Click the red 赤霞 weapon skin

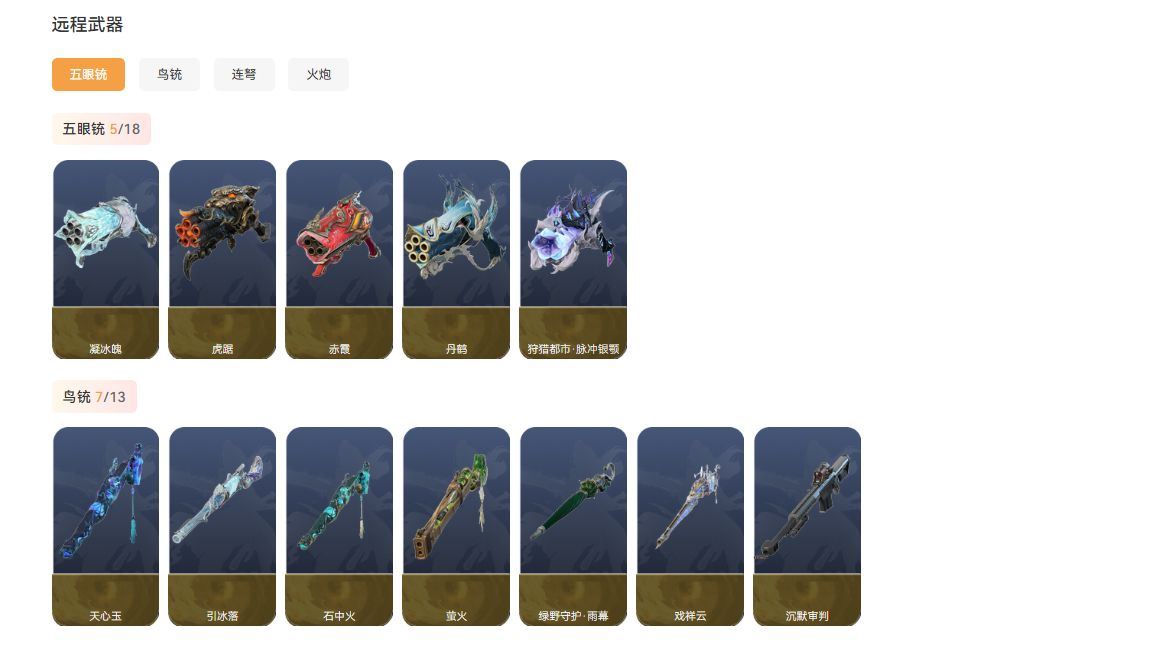[339, 259]
